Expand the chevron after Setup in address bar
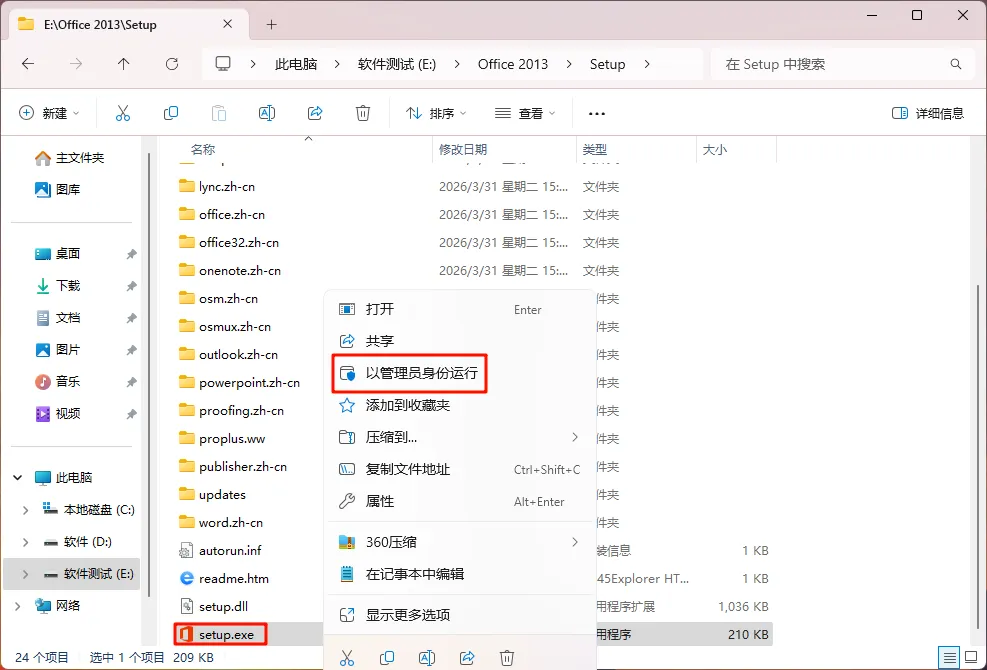The height and width of the screenshot is (670, 987). (x=647, y=64)
